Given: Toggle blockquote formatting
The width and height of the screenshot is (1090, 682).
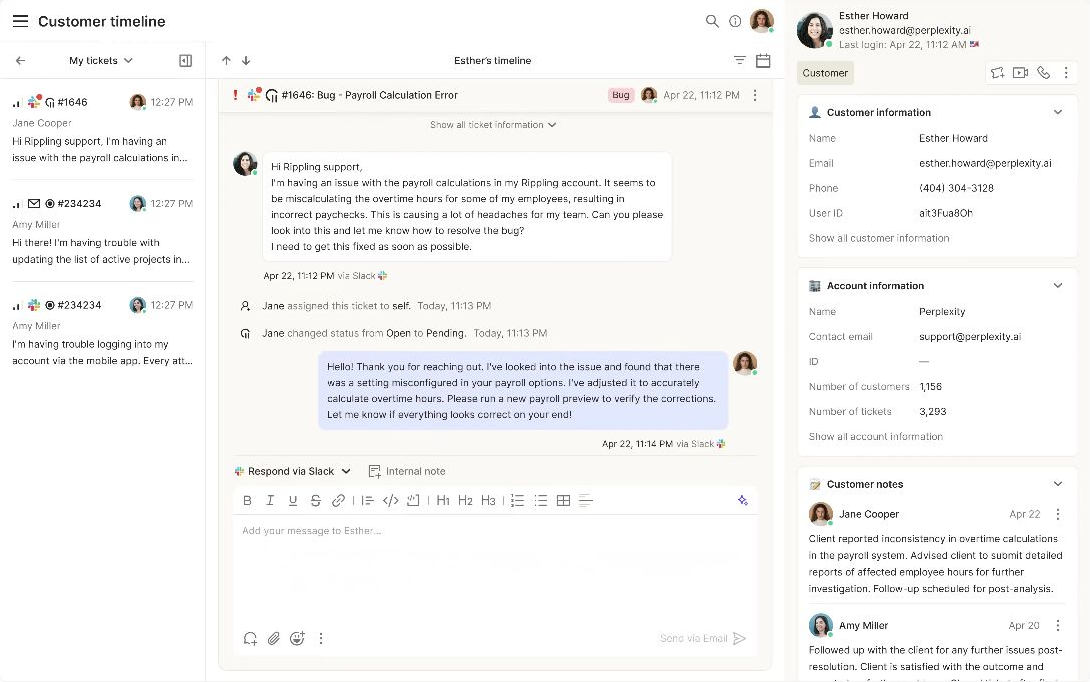Looking at the screenshot, I should tap(368, 501).
